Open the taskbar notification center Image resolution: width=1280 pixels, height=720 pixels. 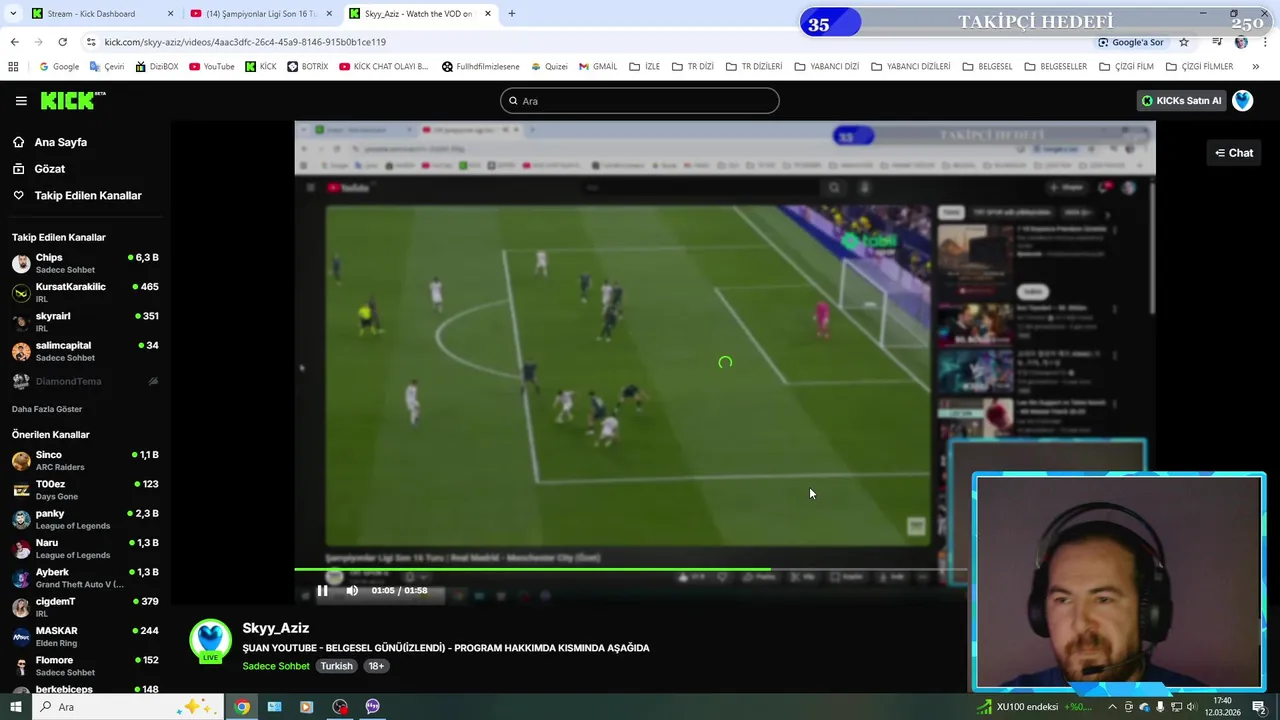click(x=1259, y=707)
